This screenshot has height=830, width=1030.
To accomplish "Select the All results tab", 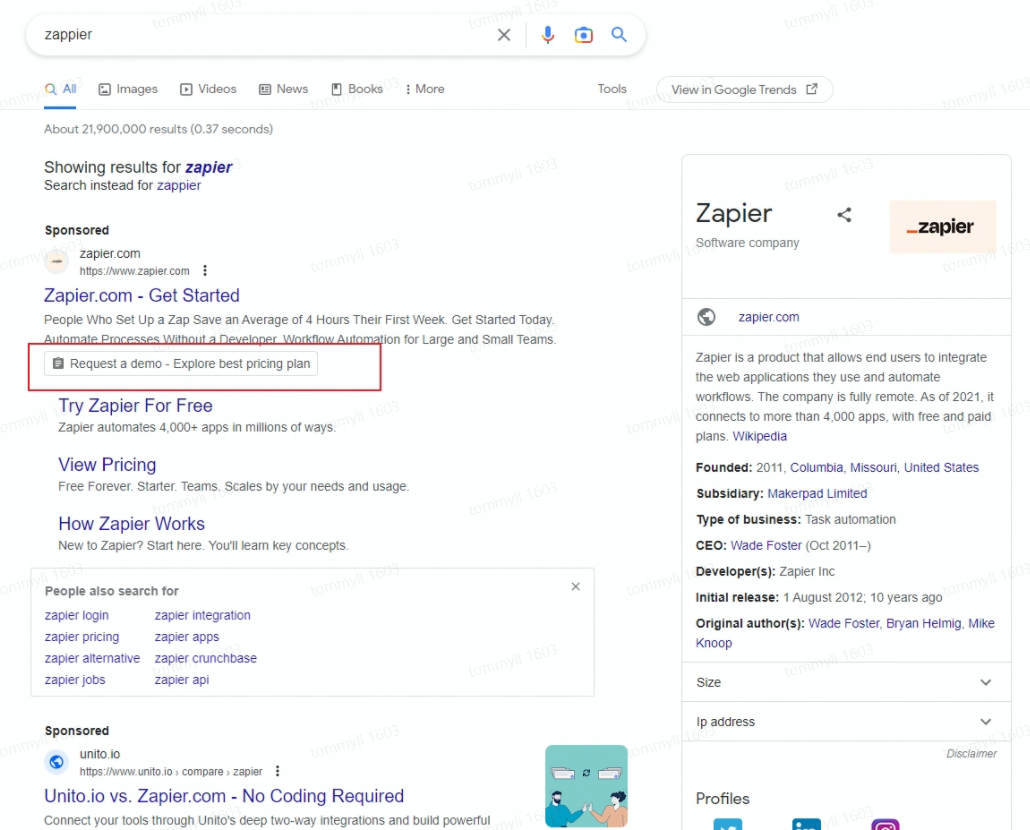I will pos(60,89).
